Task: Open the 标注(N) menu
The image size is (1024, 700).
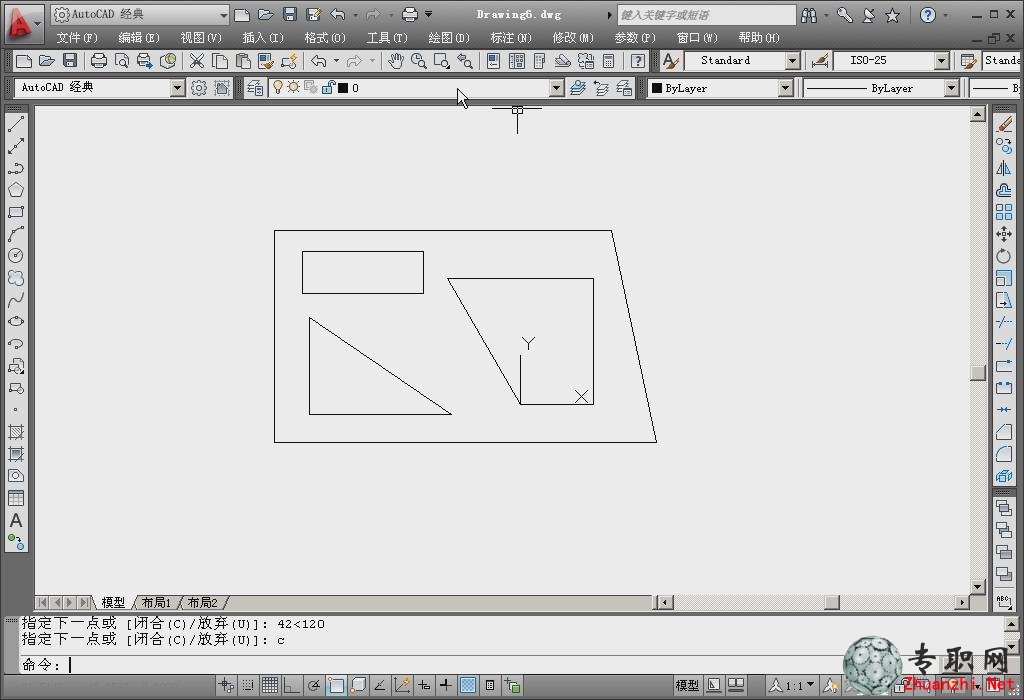Action: 511,38
